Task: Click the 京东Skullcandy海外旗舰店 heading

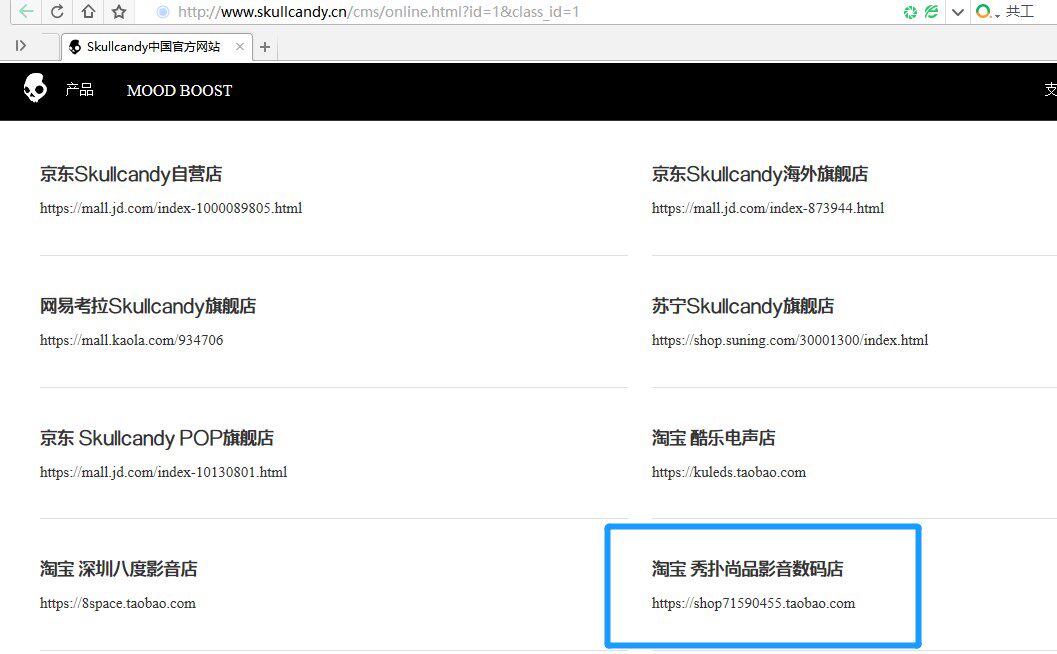Action: (x=760, y=174)
